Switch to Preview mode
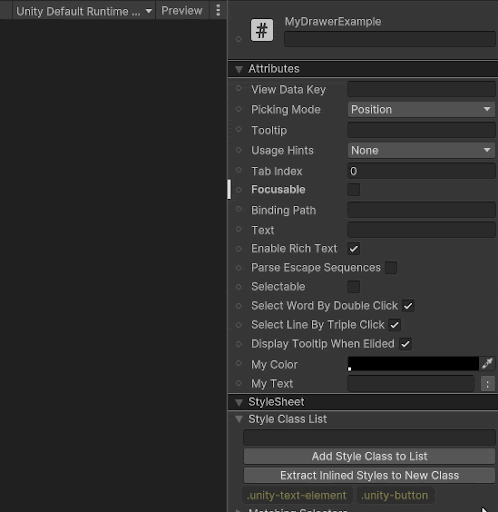The image size is (498, 512). pyautogui.click(x=182, y=11)
